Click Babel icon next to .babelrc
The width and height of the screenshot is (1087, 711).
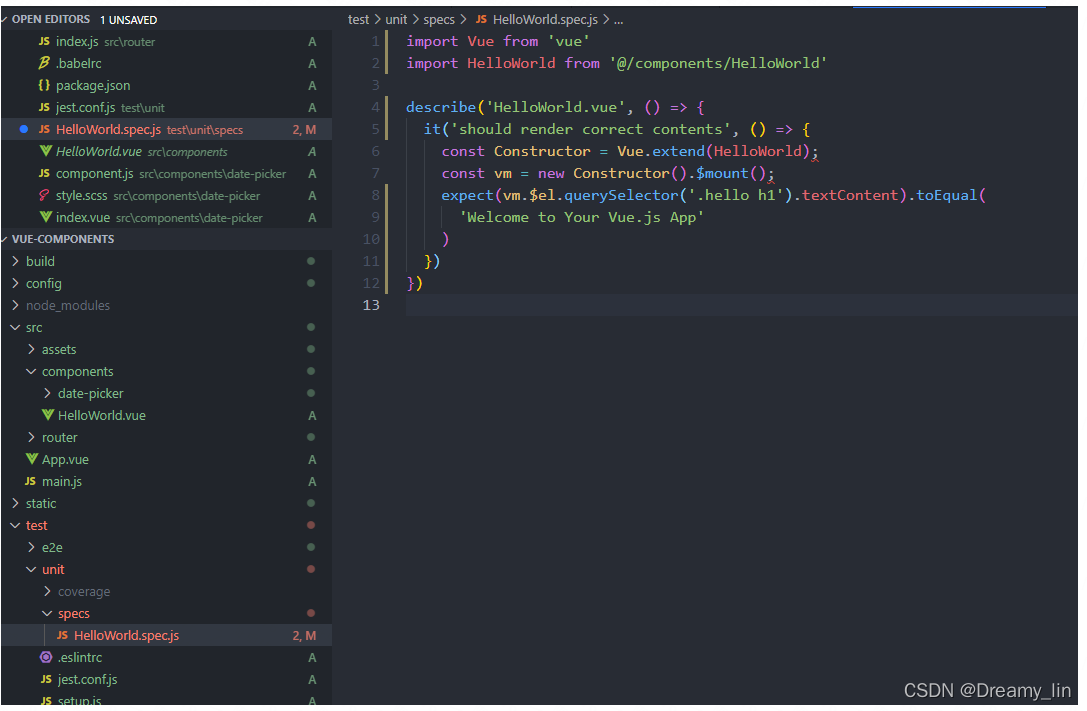point(44,63)
